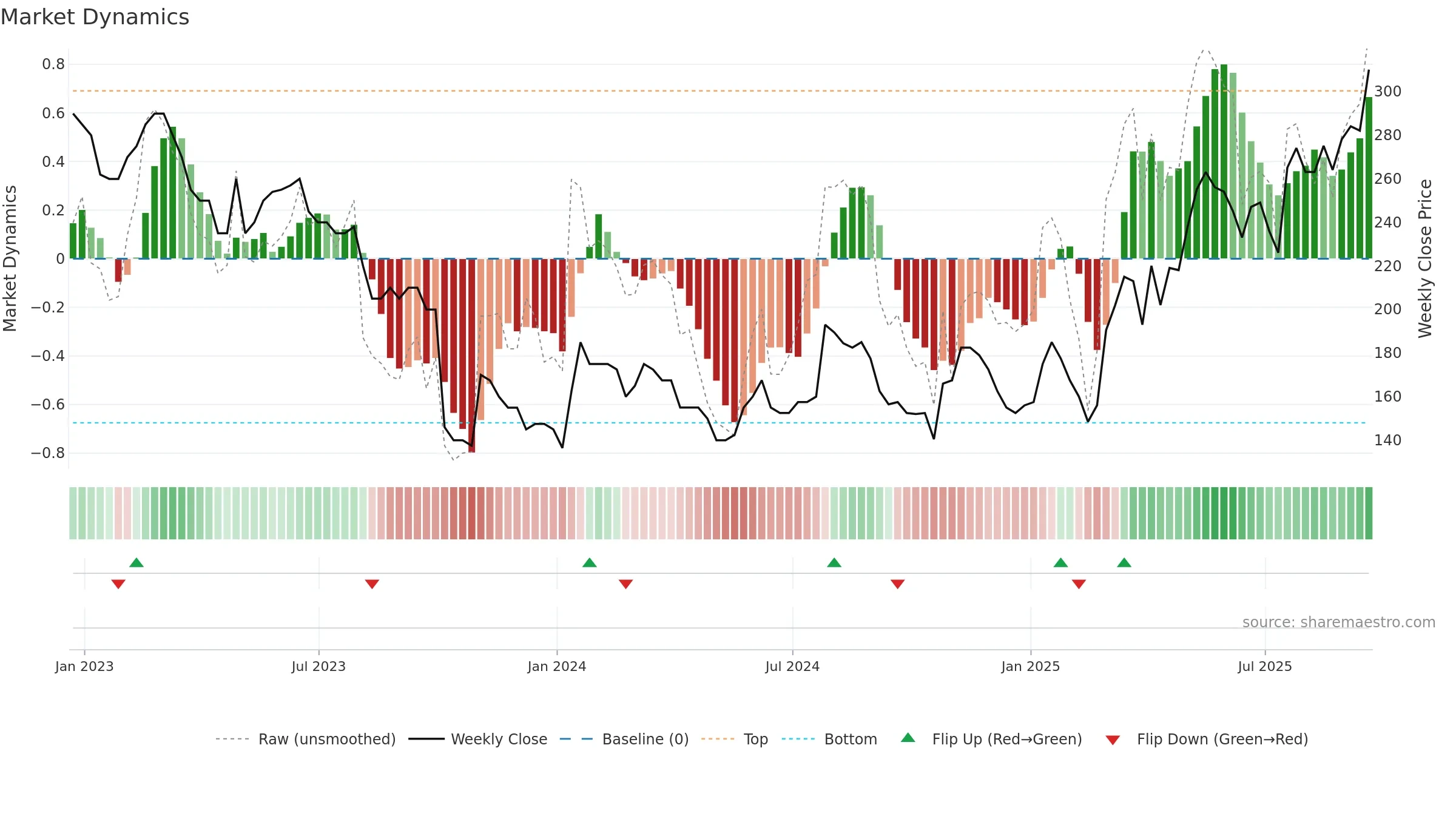Viewport: 1456px width, 819px height.
Task: Click the 0.4 left axis tick label
Action: 53,161
